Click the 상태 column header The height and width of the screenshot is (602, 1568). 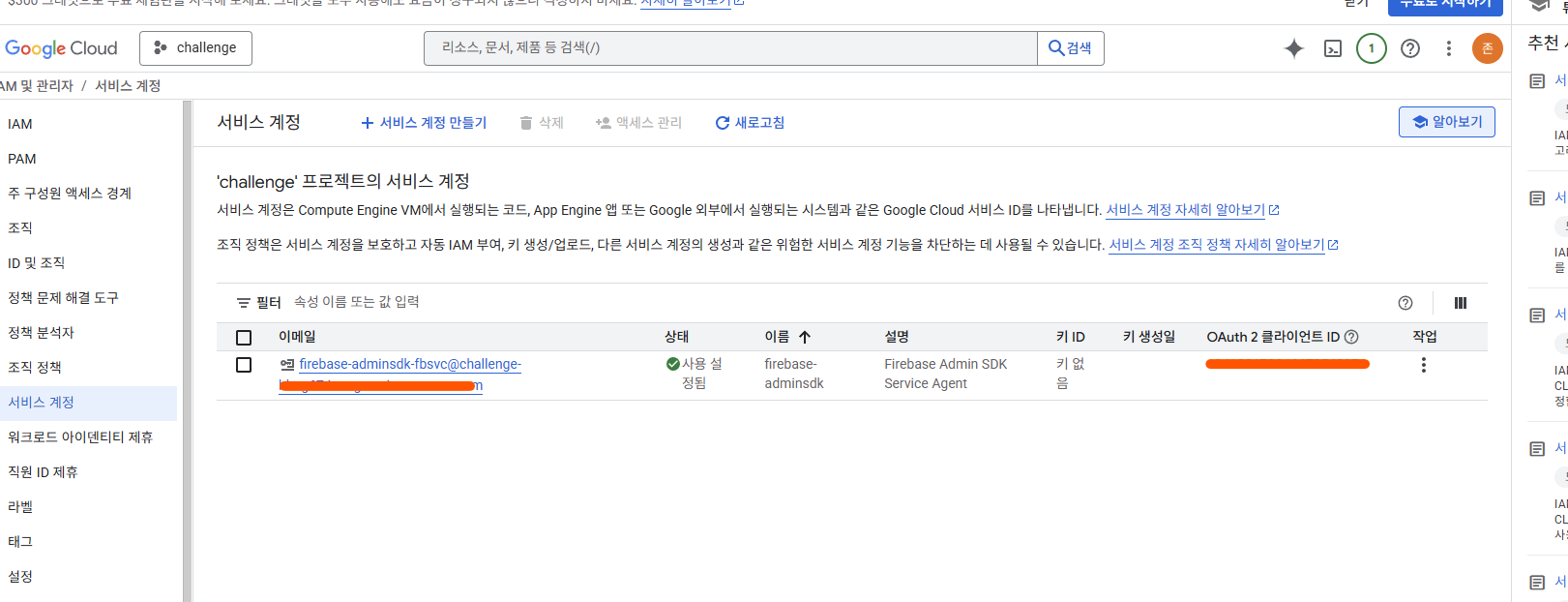coord(677,337)
